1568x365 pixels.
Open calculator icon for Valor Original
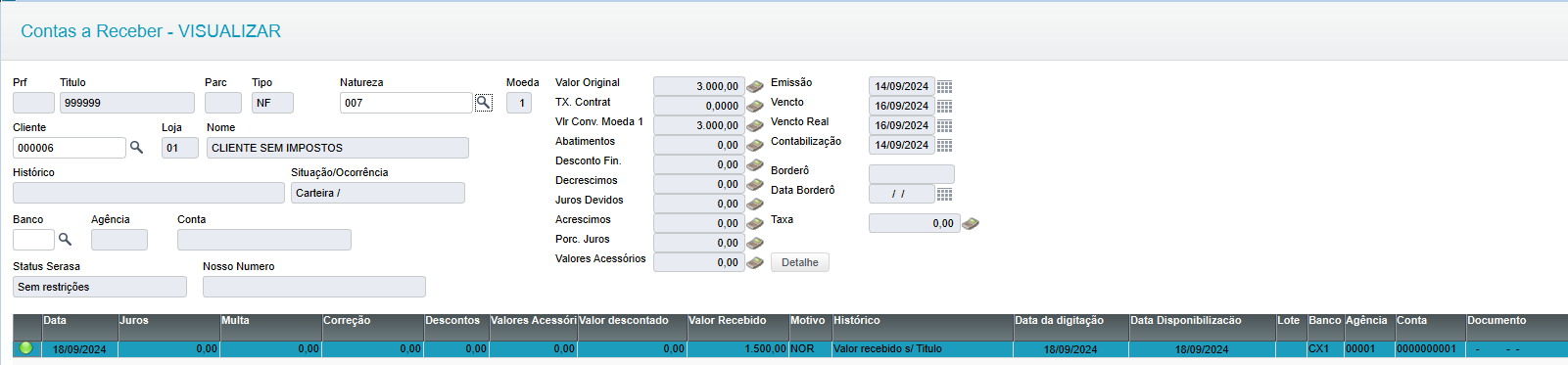coord(755,87)
